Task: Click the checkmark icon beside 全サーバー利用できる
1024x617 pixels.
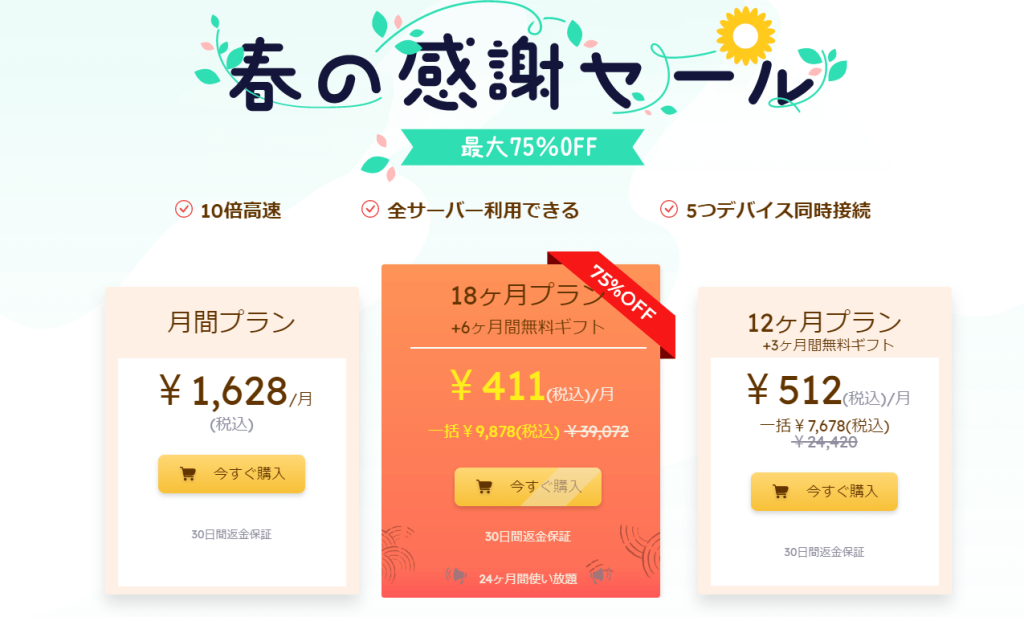Action: click(x=369, y=209)
